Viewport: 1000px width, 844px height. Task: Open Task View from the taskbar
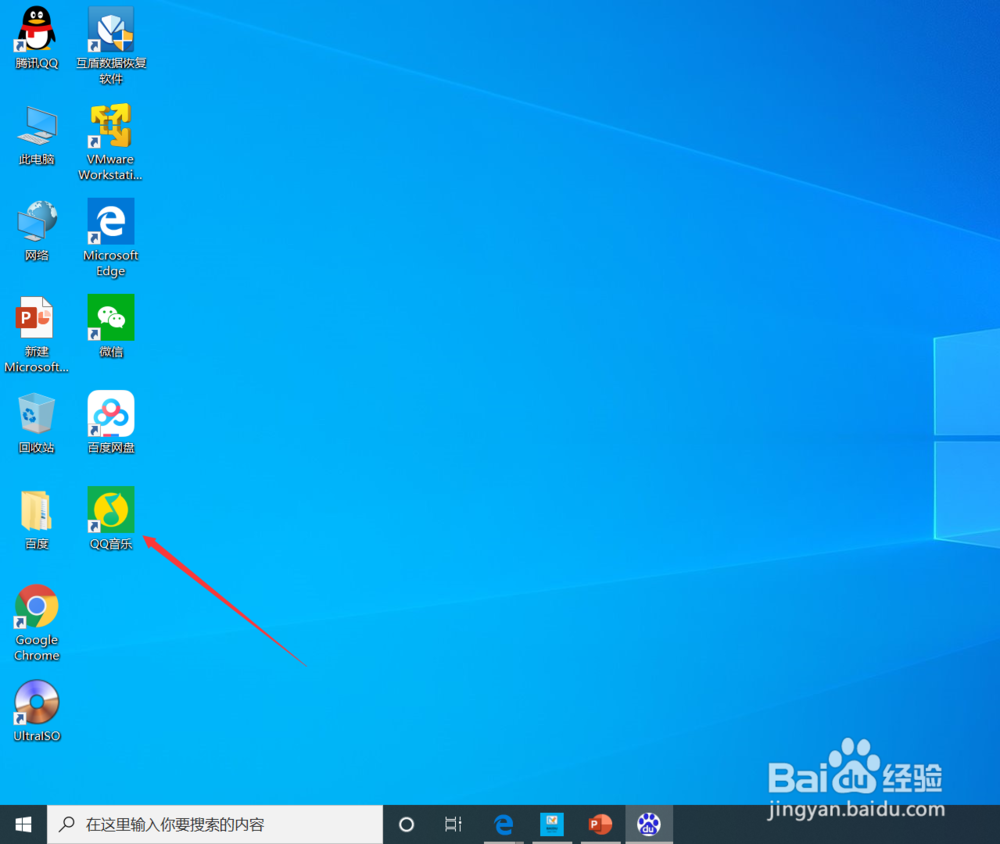coord(453,824)
